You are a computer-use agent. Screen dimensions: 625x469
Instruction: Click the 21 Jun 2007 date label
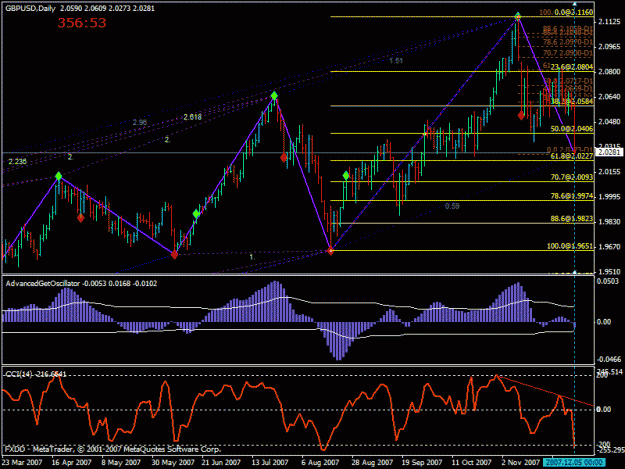pos(221,463)
